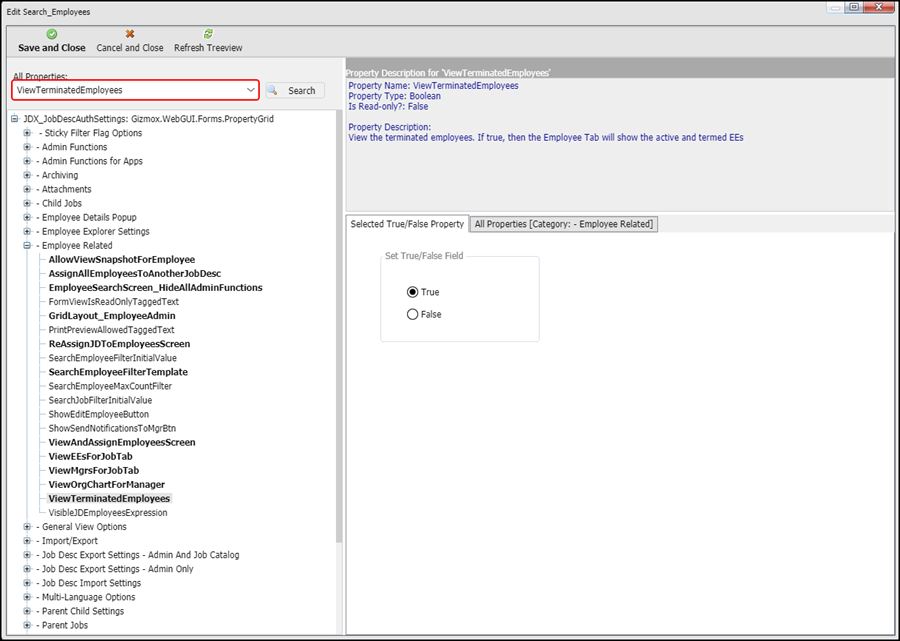Viewport: 900px width, 641px height.
Task: Select SearchEmployeeFilterInitialValue property
Action: (x=112, y=358)
